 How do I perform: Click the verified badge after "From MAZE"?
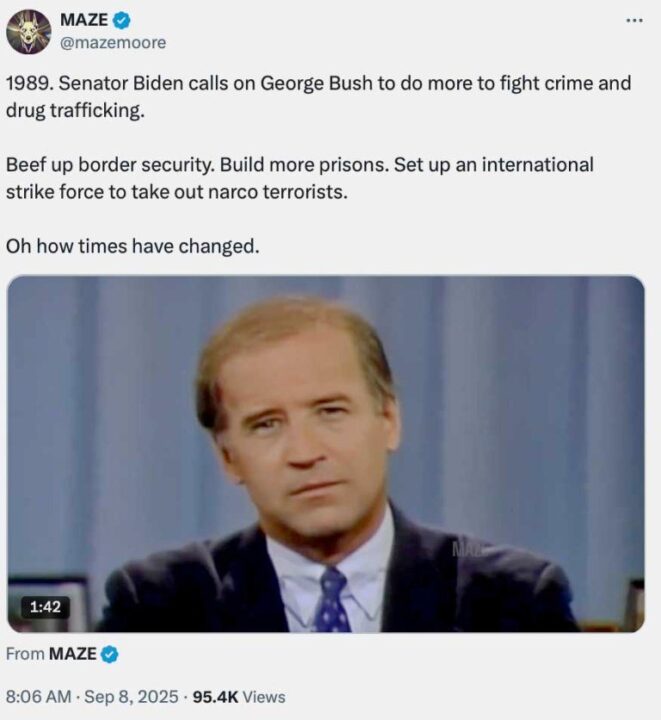pos(109,654)
